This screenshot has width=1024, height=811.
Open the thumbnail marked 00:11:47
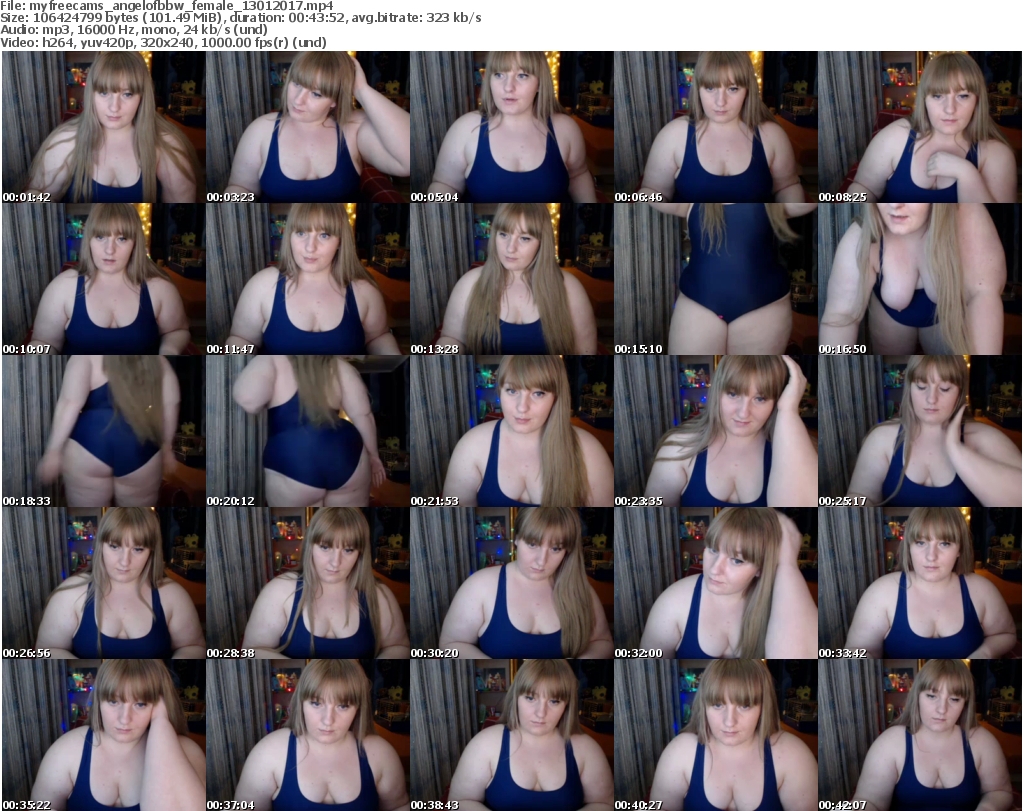coord(308,279)
